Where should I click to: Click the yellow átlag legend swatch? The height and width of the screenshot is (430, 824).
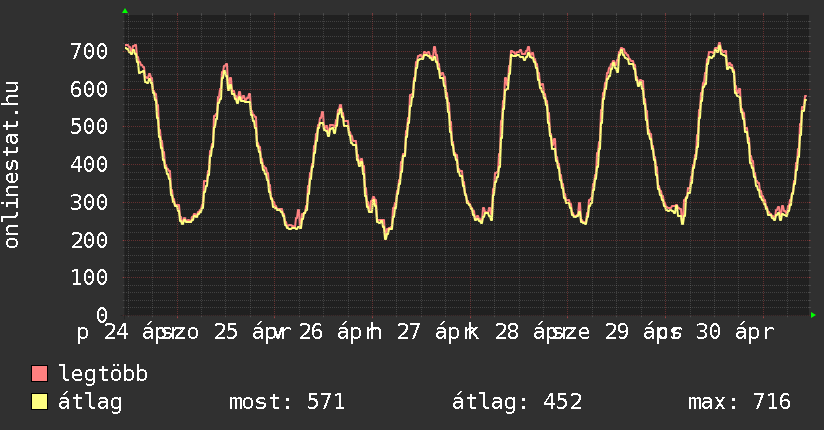coord(39,402)
